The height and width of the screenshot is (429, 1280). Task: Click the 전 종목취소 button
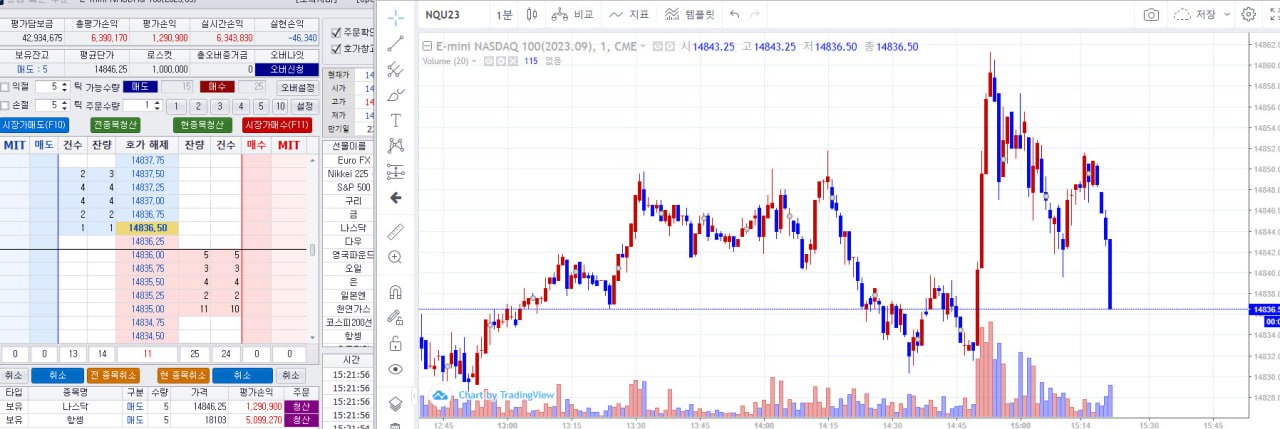[x=115, y=375]
